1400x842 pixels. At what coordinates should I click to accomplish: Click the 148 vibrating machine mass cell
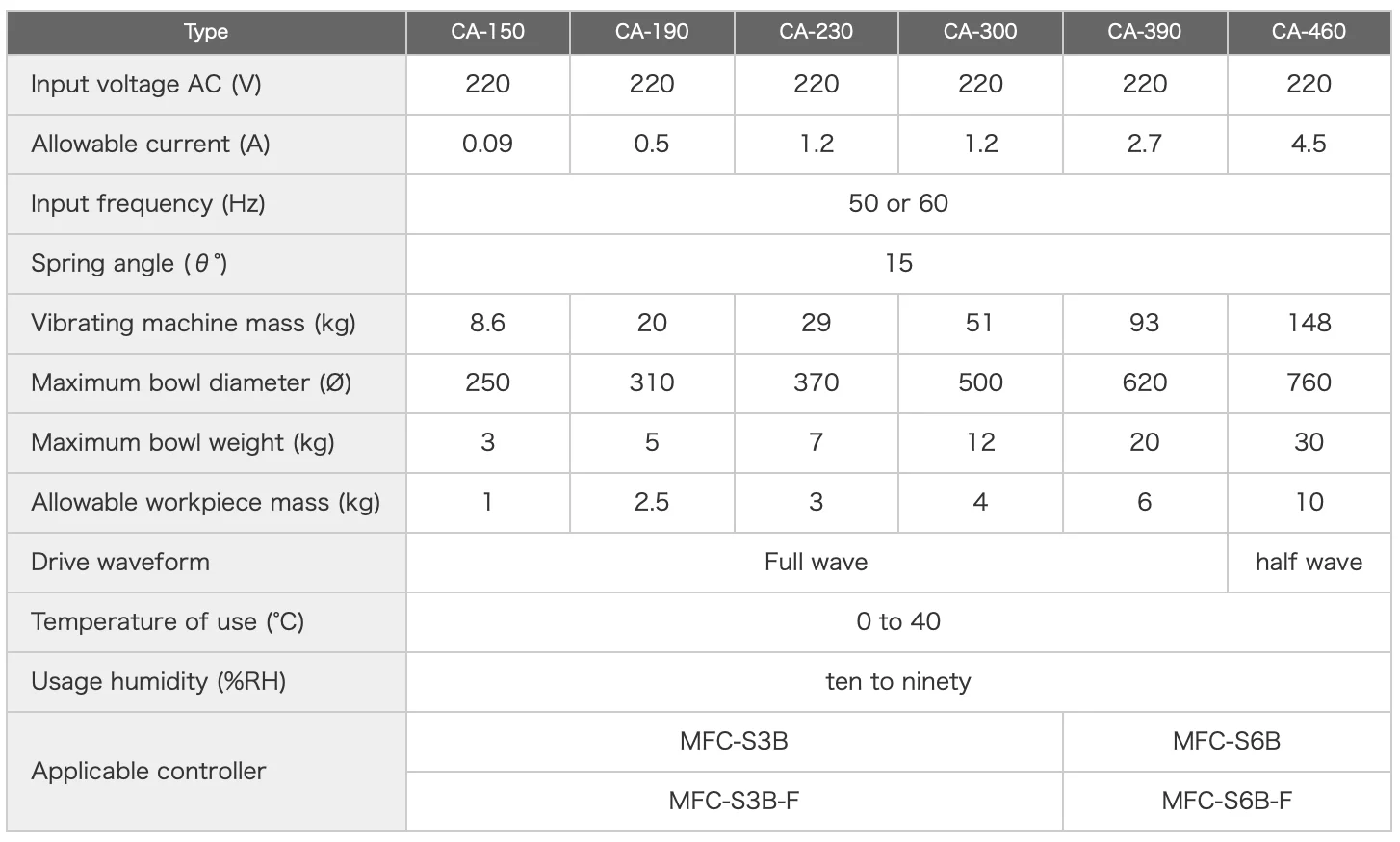click(x=1309, y=324)
